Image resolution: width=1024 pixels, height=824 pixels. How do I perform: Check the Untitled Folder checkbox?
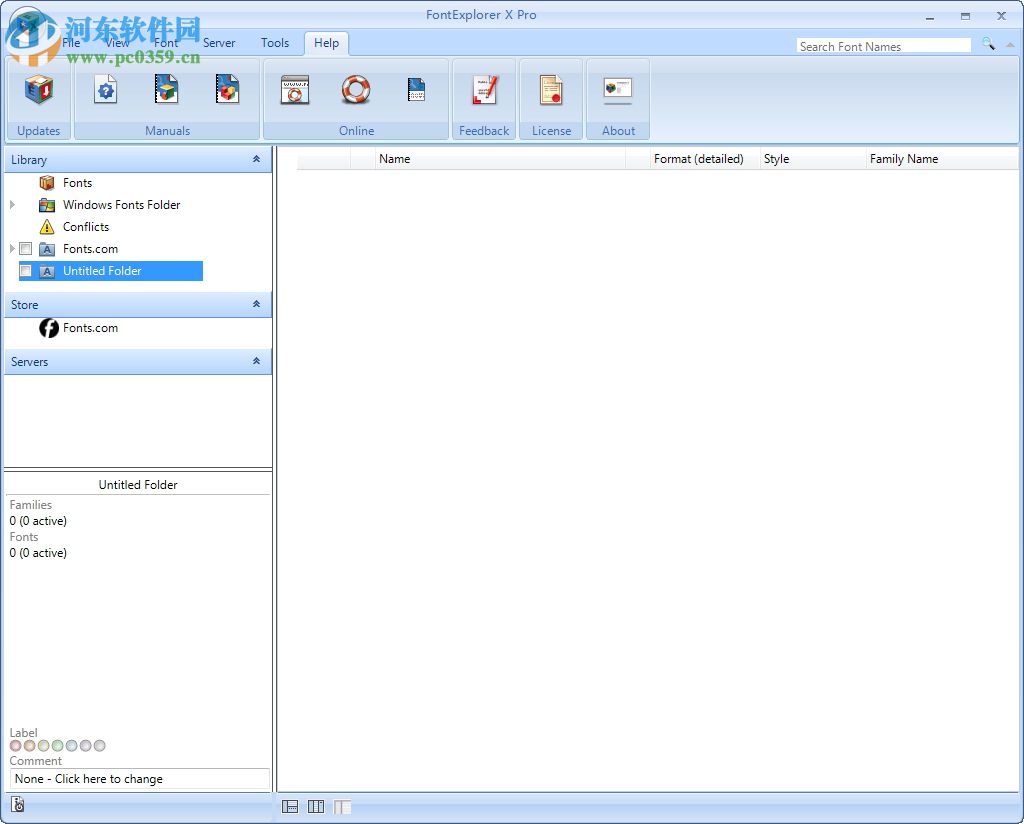pyautogui.click(x=24, y=270)
